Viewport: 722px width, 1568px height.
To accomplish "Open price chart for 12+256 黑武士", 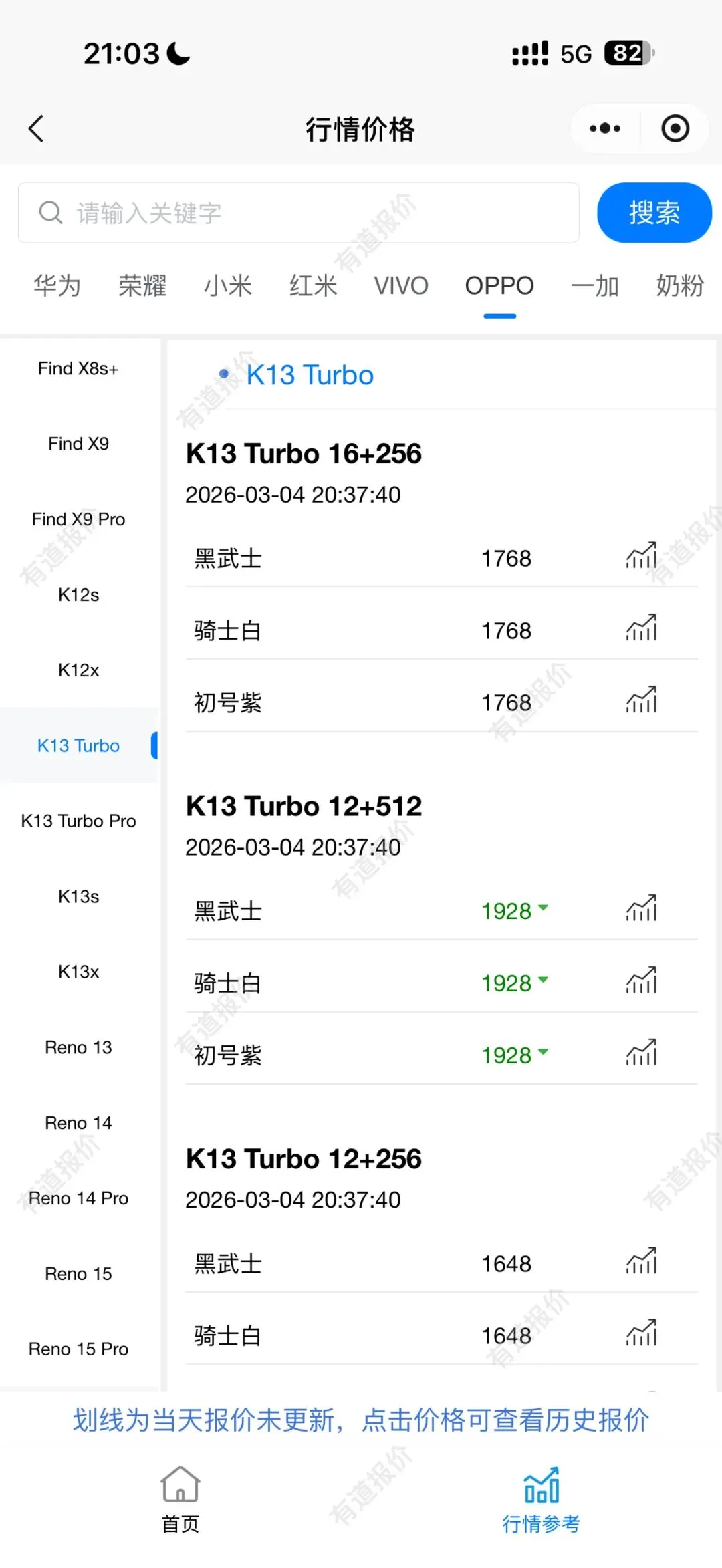I will coord(641,1261).
